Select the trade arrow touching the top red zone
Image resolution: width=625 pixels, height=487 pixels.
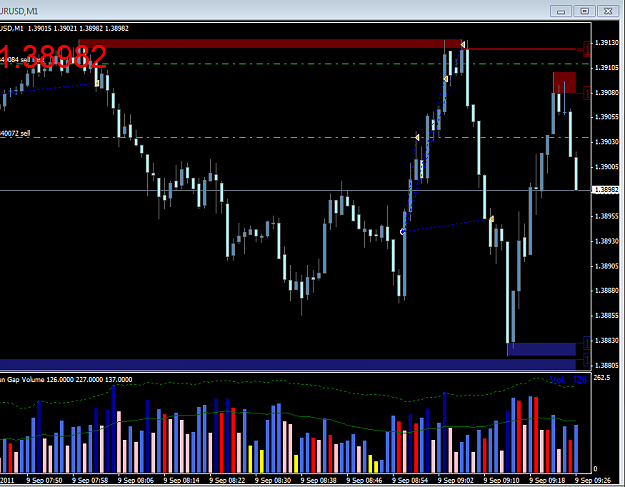[463, 45]
